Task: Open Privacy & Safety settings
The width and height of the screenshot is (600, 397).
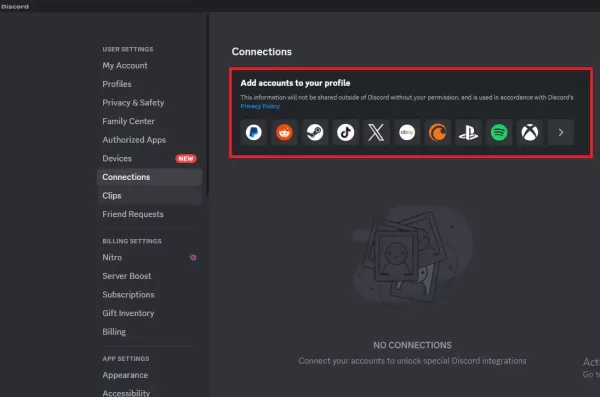Action: [x=150, y=103]
